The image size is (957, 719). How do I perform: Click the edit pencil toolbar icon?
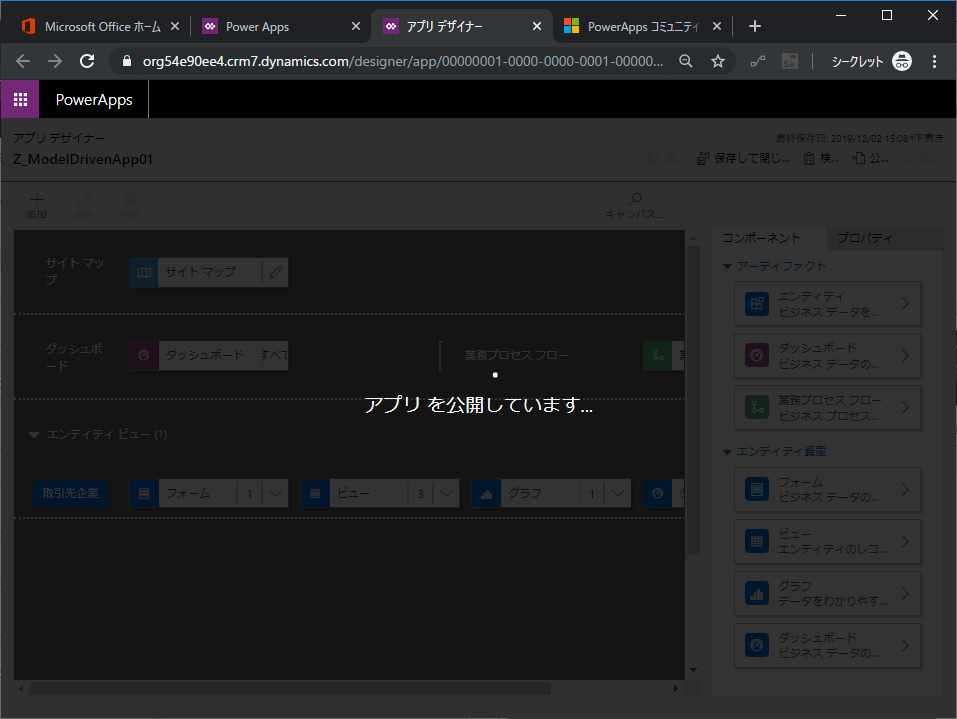pyautogui.click(x=84, y=200)
